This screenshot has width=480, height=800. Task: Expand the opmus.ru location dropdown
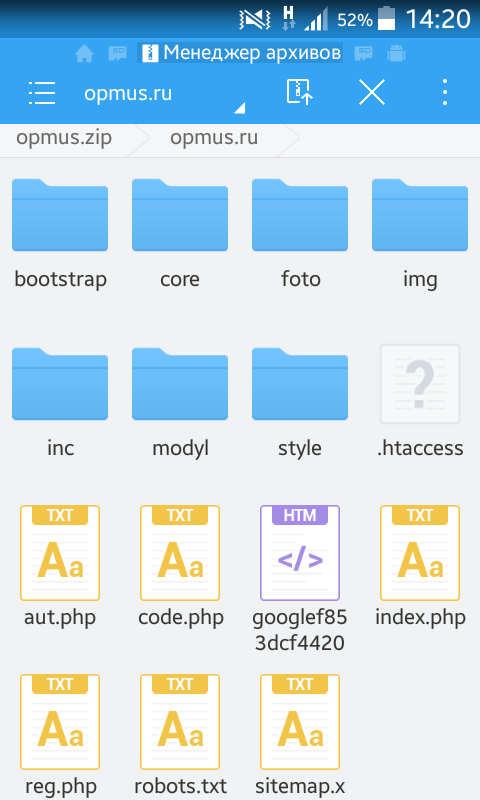[x=164, y=94]
